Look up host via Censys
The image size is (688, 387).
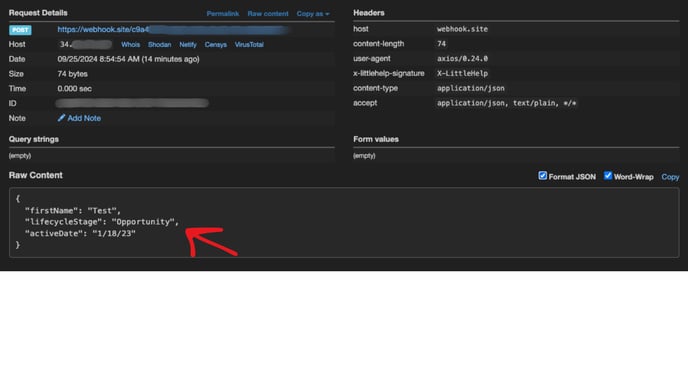[x=215, y=44]
